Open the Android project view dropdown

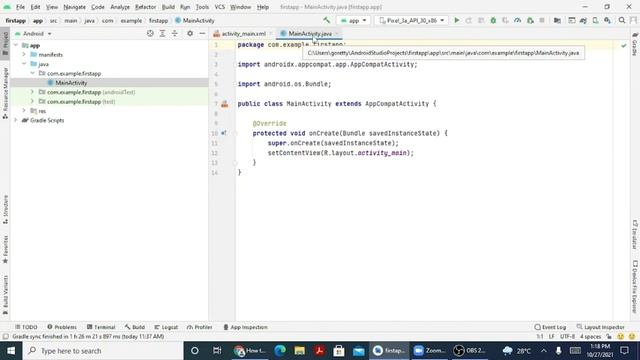coord(33,33)
